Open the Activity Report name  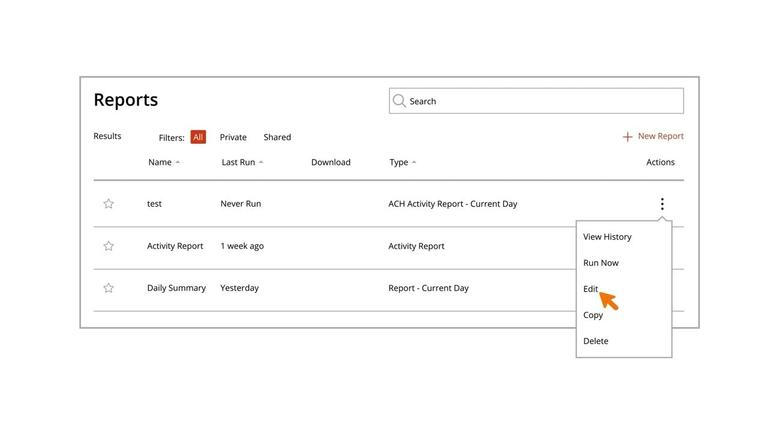[175, 246]
